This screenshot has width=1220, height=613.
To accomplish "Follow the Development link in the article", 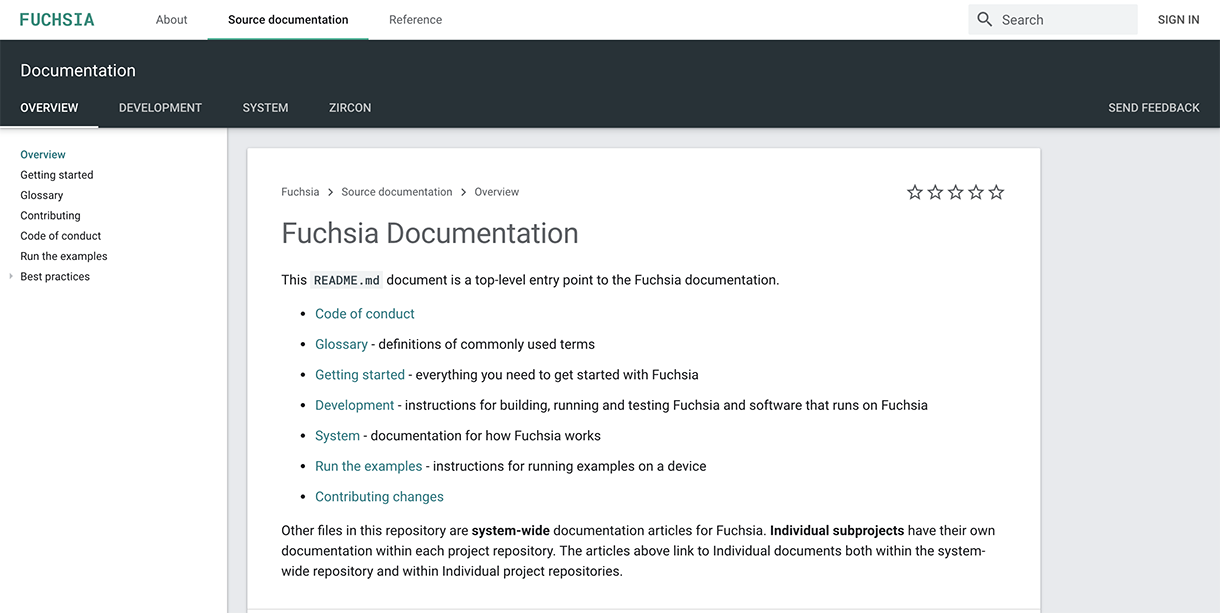I will click(x=355, y=405).
